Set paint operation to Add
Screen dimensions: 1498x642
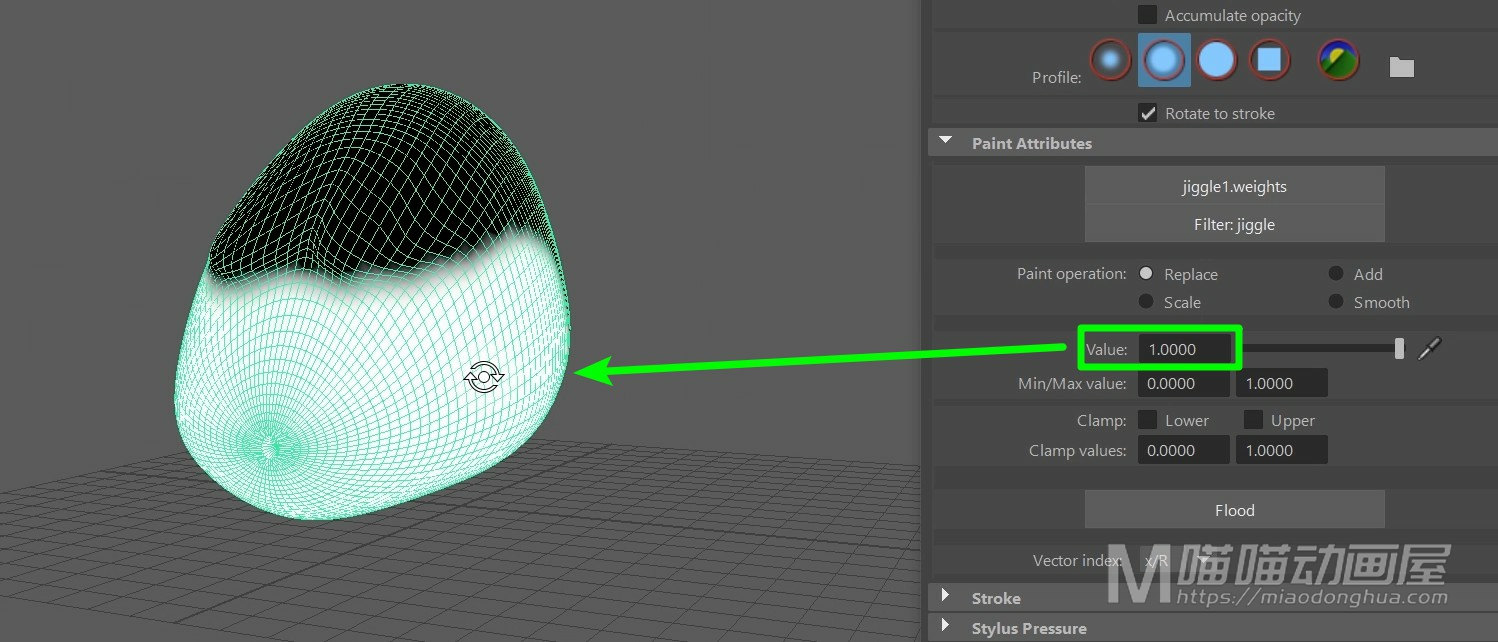coord(1336,274)
